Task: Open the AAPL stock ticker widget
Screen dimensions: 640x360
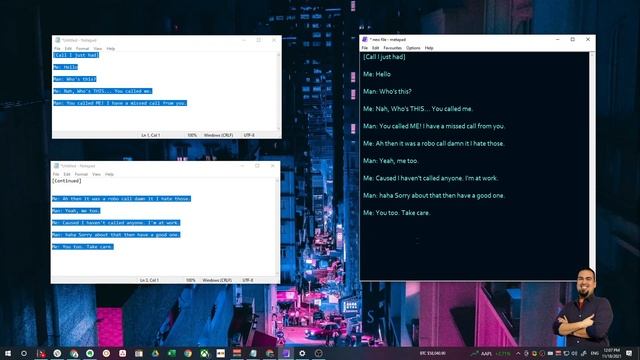Action: (x=492, y=353)
